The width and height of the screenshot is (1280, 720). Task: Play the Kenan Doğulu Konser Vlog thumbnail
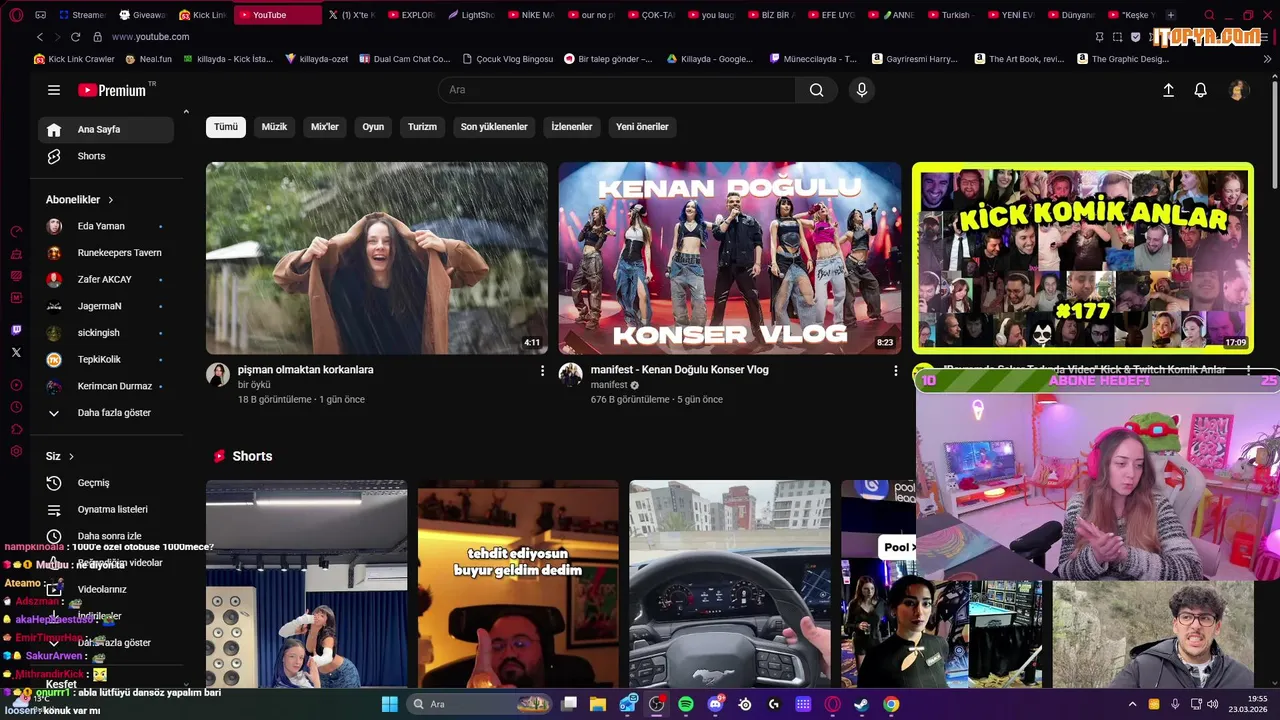[x=730, y=258]
